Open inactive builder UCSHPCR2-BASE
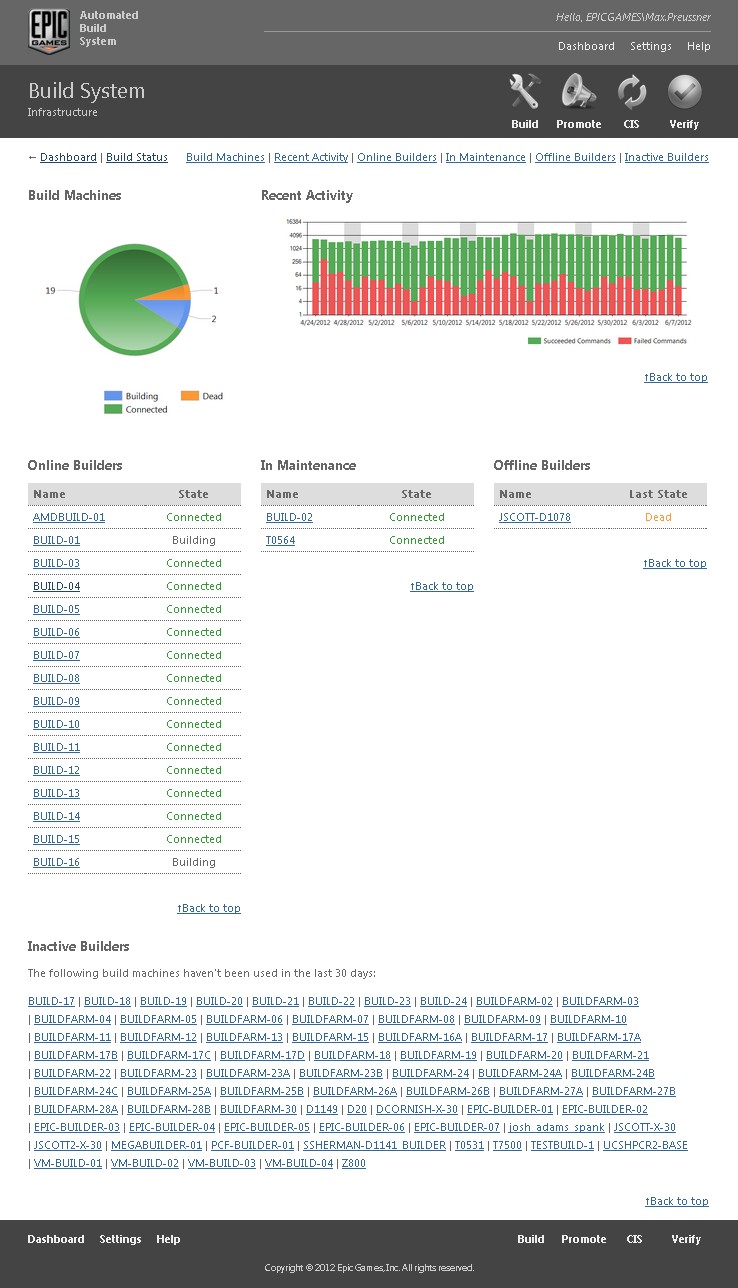 coord(646,1145)
